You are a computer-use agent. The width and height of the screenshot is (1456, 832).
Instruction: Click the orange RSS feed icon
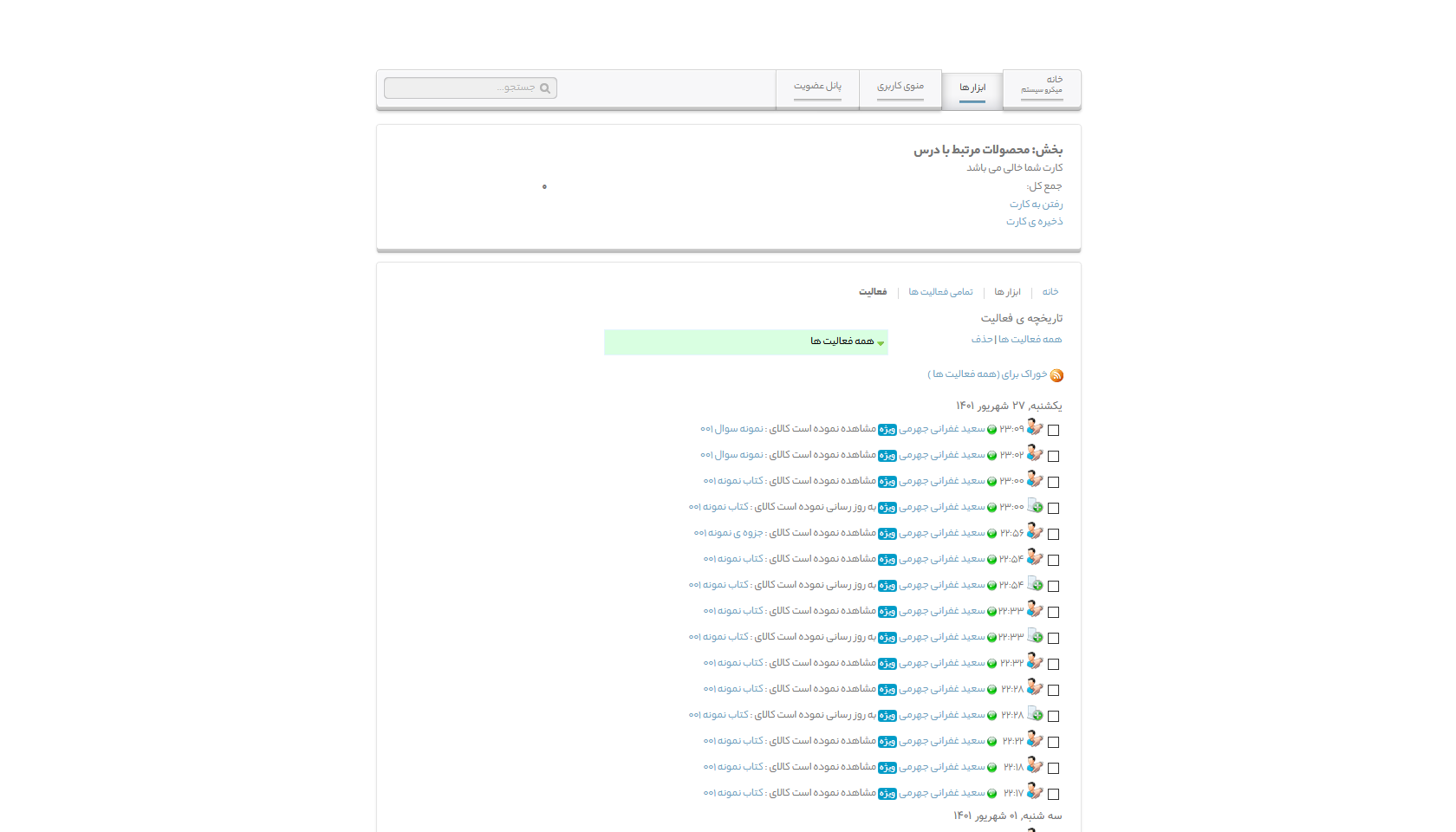1056,375
